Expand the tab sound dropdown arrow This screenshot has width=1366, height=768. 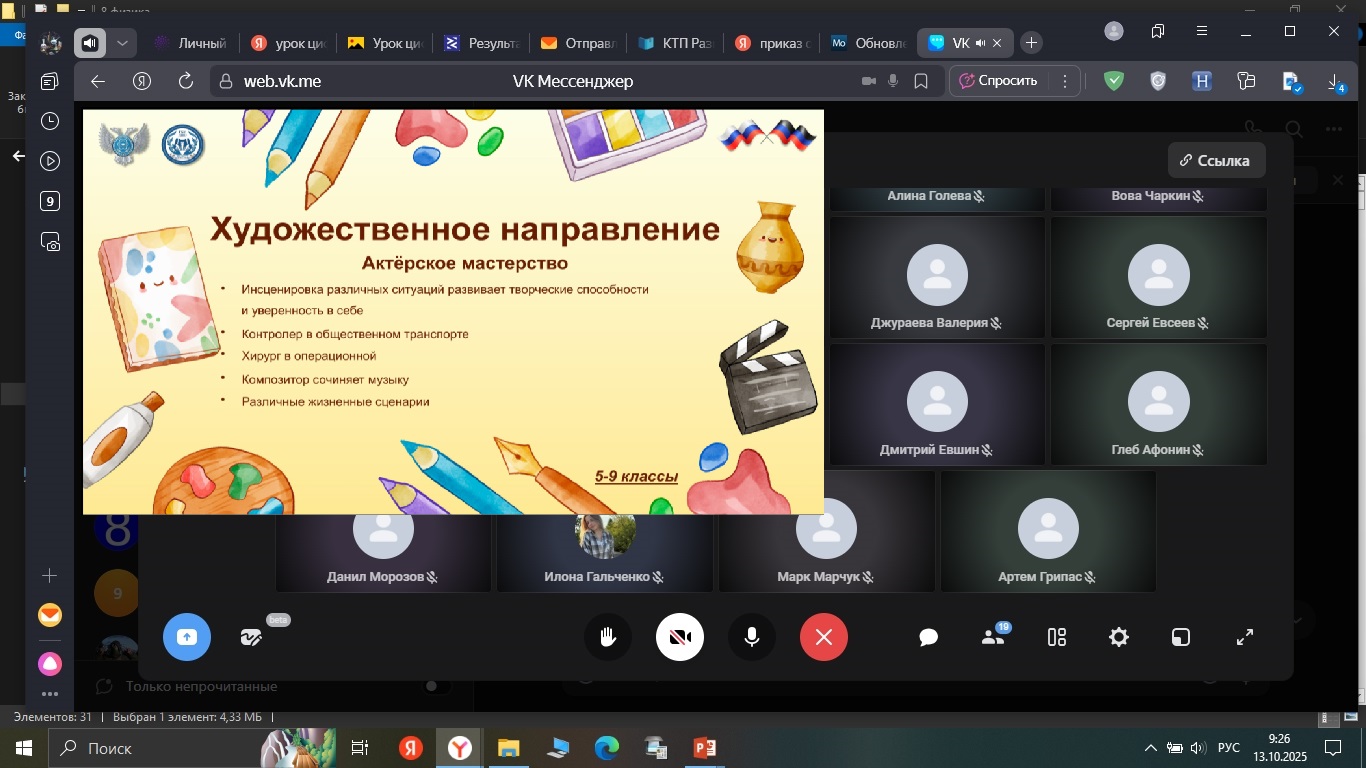[122, 43]
